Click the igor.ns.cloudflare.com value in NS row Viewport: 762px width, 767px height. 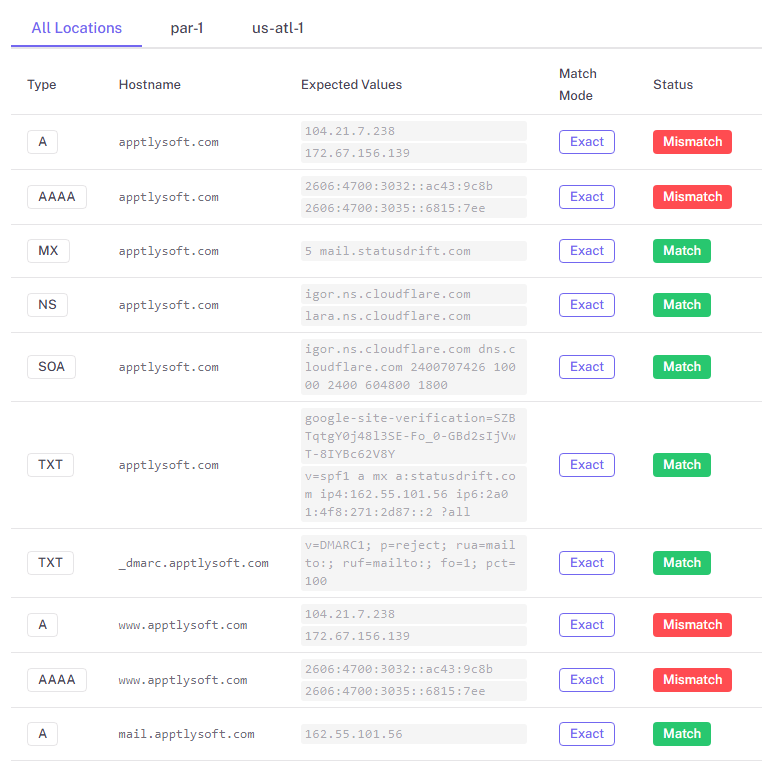click(x=388, y=294)
